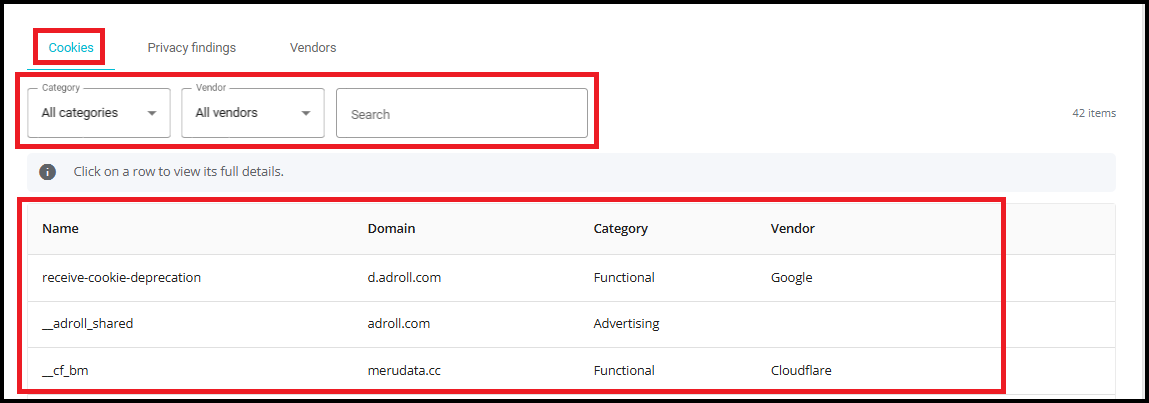Open the receive-cookie-deprecation row details
The width and height of the screenshot is (1149, 403).
[572, 278]
